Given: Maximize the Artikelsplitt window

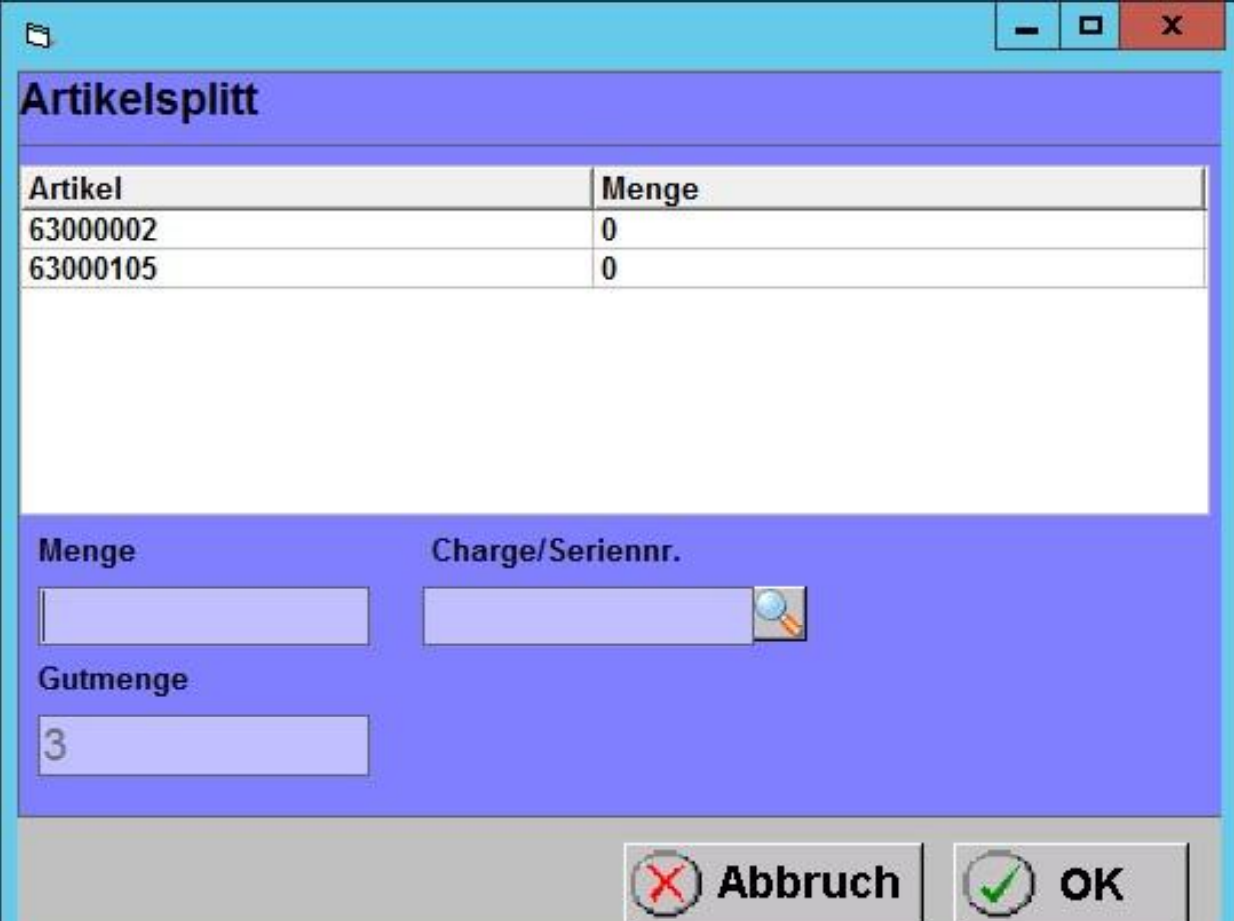Looking at the screenshot, I should tap(1090, 27).
